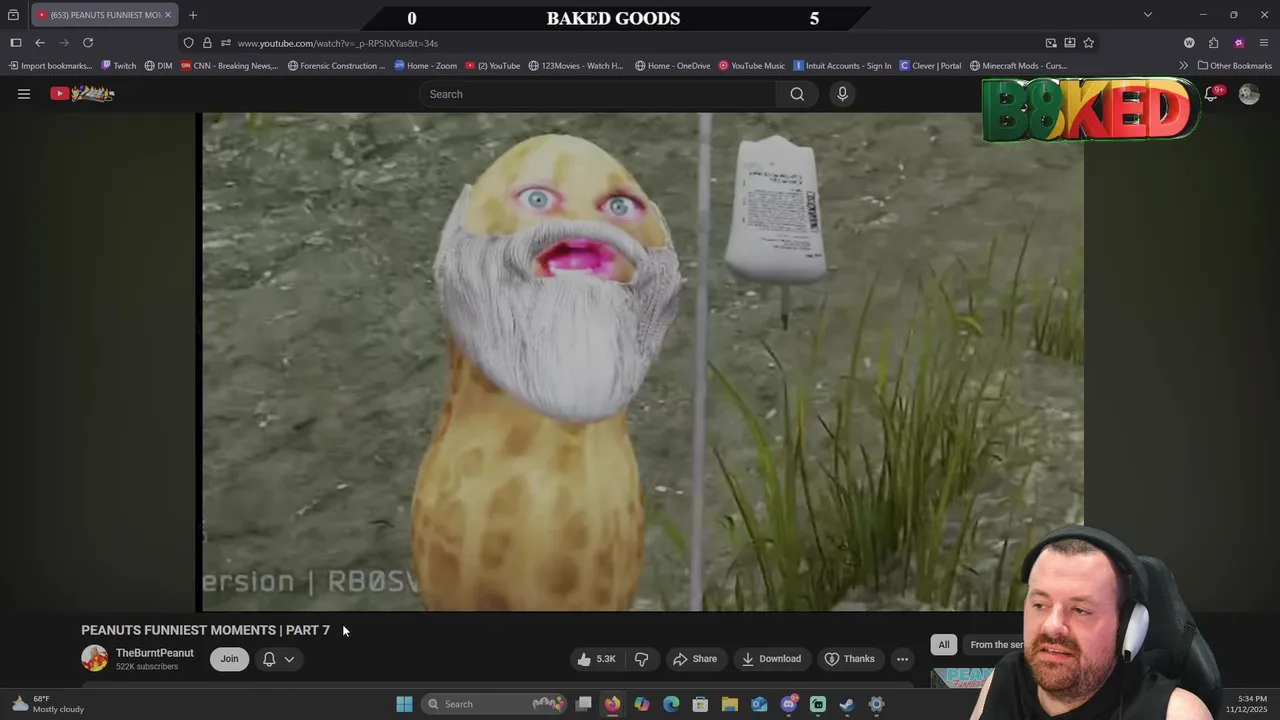1280x720 pixels.
Task: Open the tab list overview icon
Action: (13, 15)
